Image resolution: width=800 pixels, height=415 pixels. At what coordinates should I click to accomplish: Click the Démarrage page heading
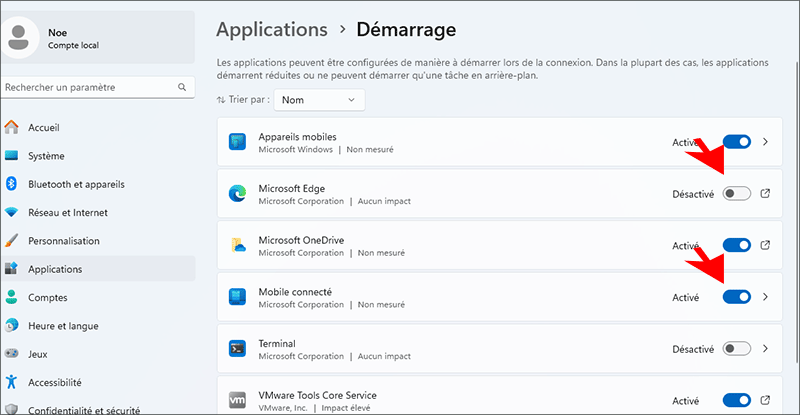406,30
